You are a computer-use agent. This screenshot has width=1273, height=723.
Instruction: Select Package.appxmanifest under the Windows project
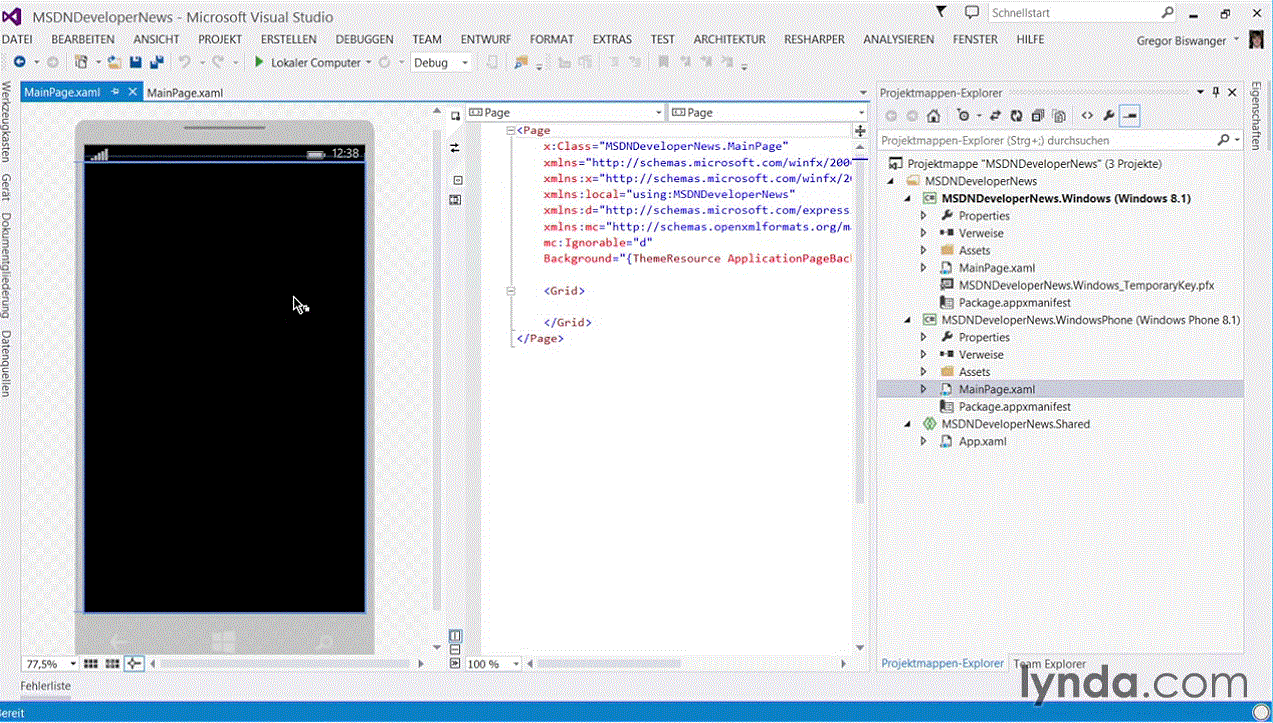click(1014, 302)
